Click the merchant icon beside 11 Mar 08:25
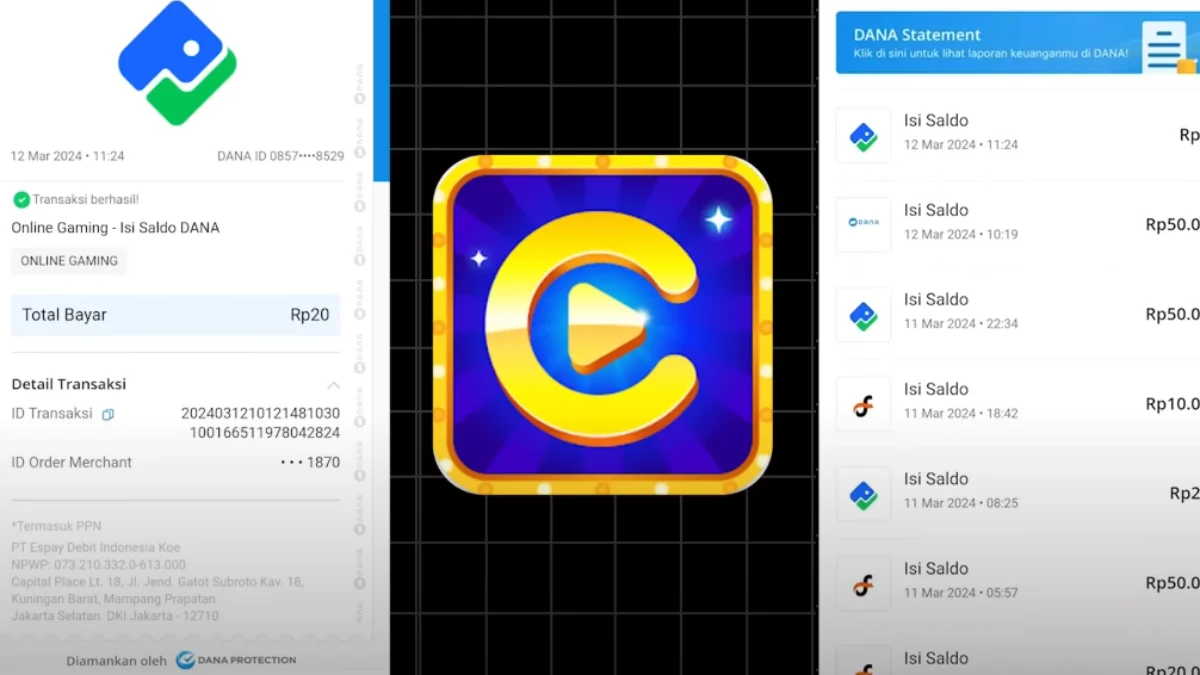The height and width of the screenshot is (675, 1200). (863, 494)
